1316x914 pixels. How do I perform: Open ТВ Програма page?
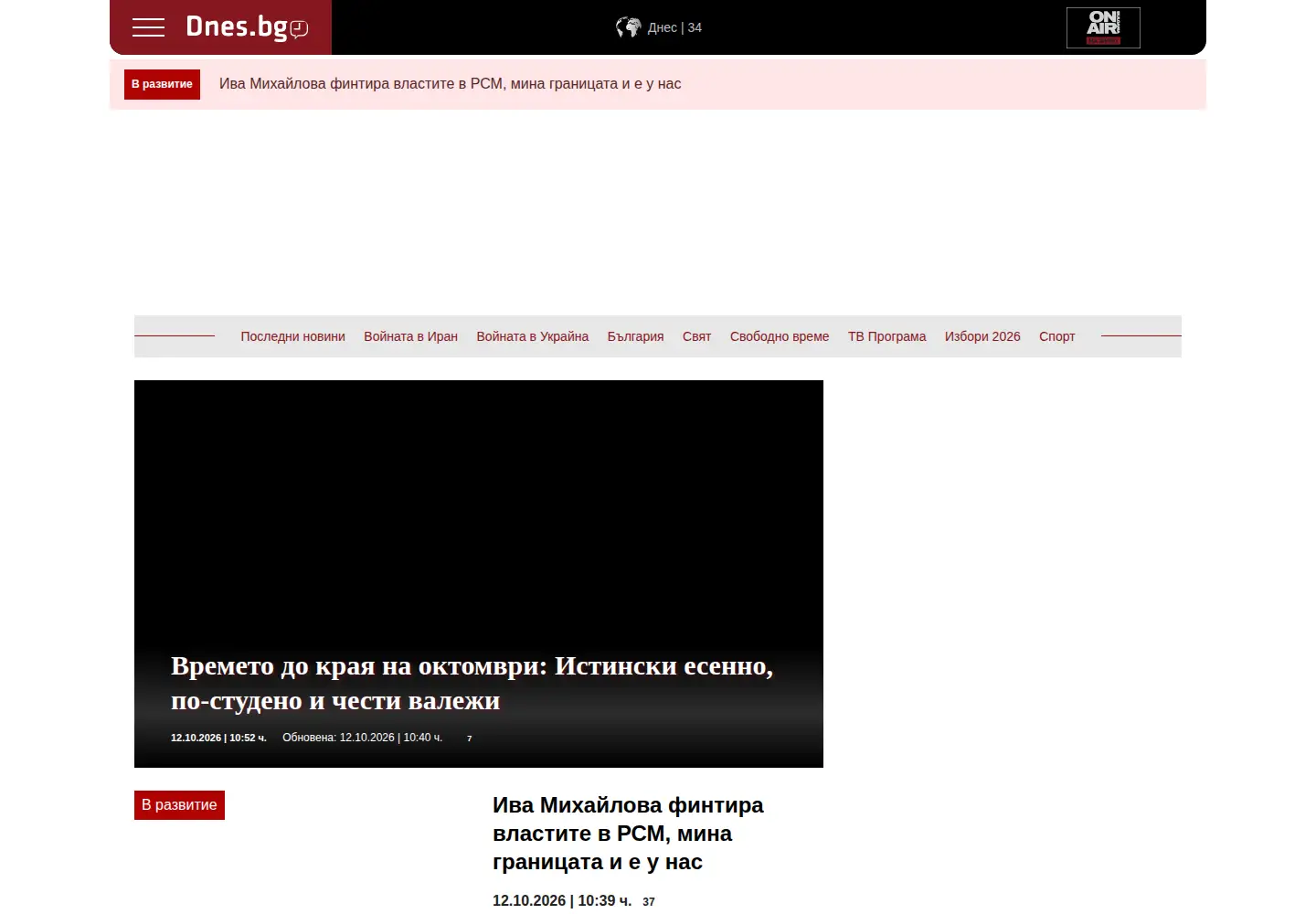click(886, 336)
